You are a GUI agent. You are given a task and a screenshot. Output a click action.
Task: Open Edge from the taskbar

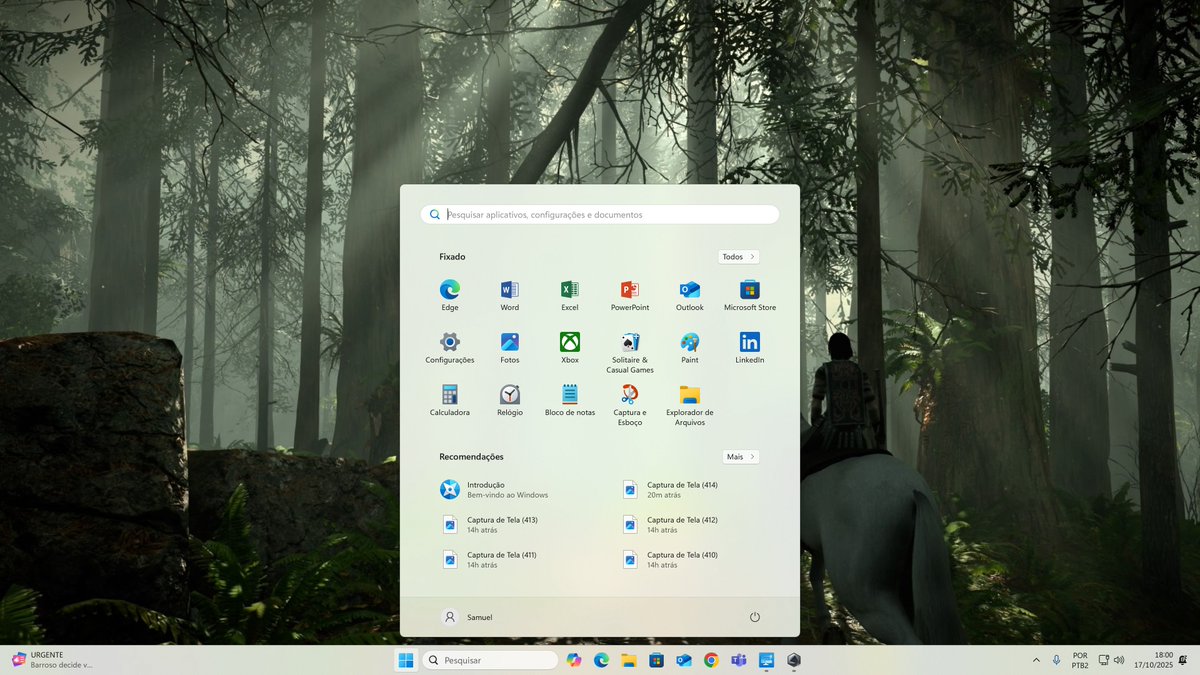601,660
